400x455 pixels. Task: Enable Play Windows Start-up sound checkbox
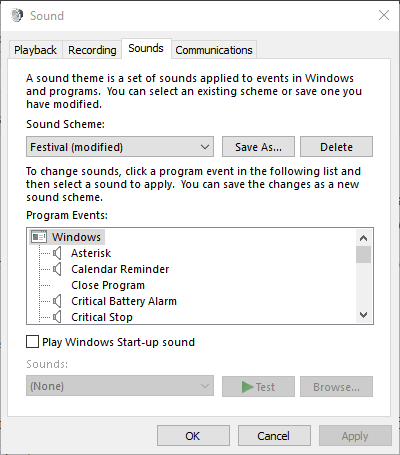tap(32, 342)
